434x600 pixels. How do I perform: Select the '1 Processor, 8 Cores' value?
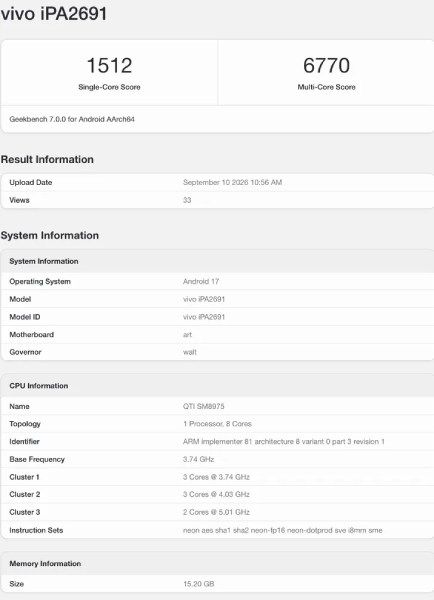[x=217, y=424]
